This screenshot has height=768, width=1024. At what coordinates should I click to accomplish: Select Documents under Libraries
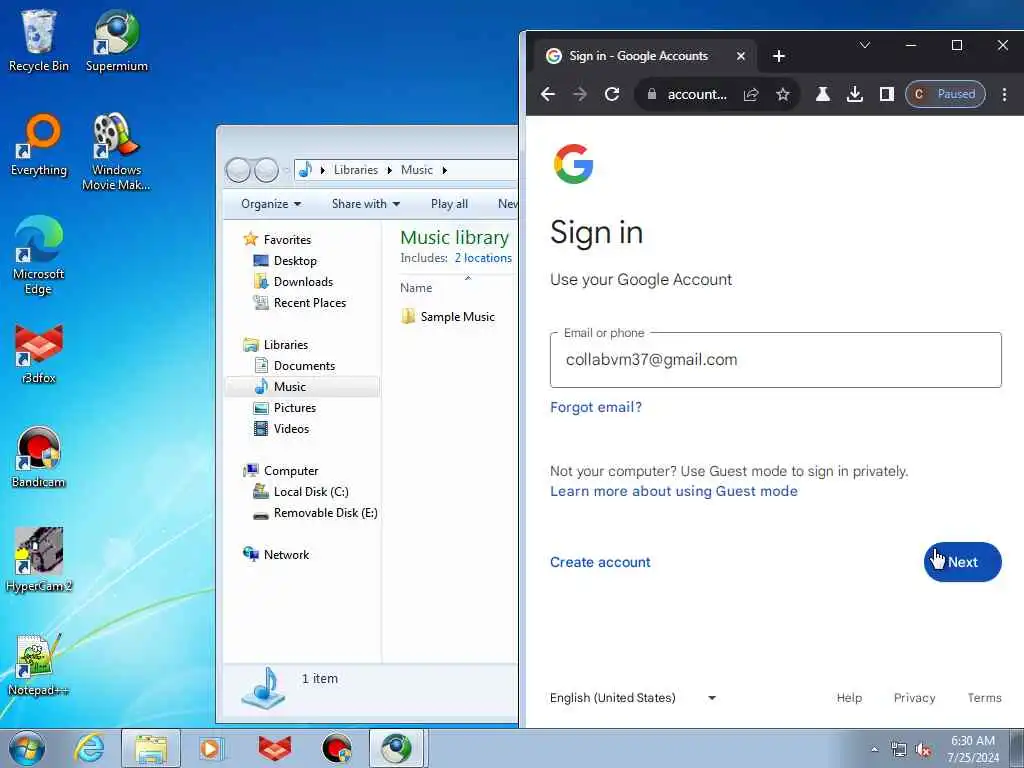click(x=295, y=366)
